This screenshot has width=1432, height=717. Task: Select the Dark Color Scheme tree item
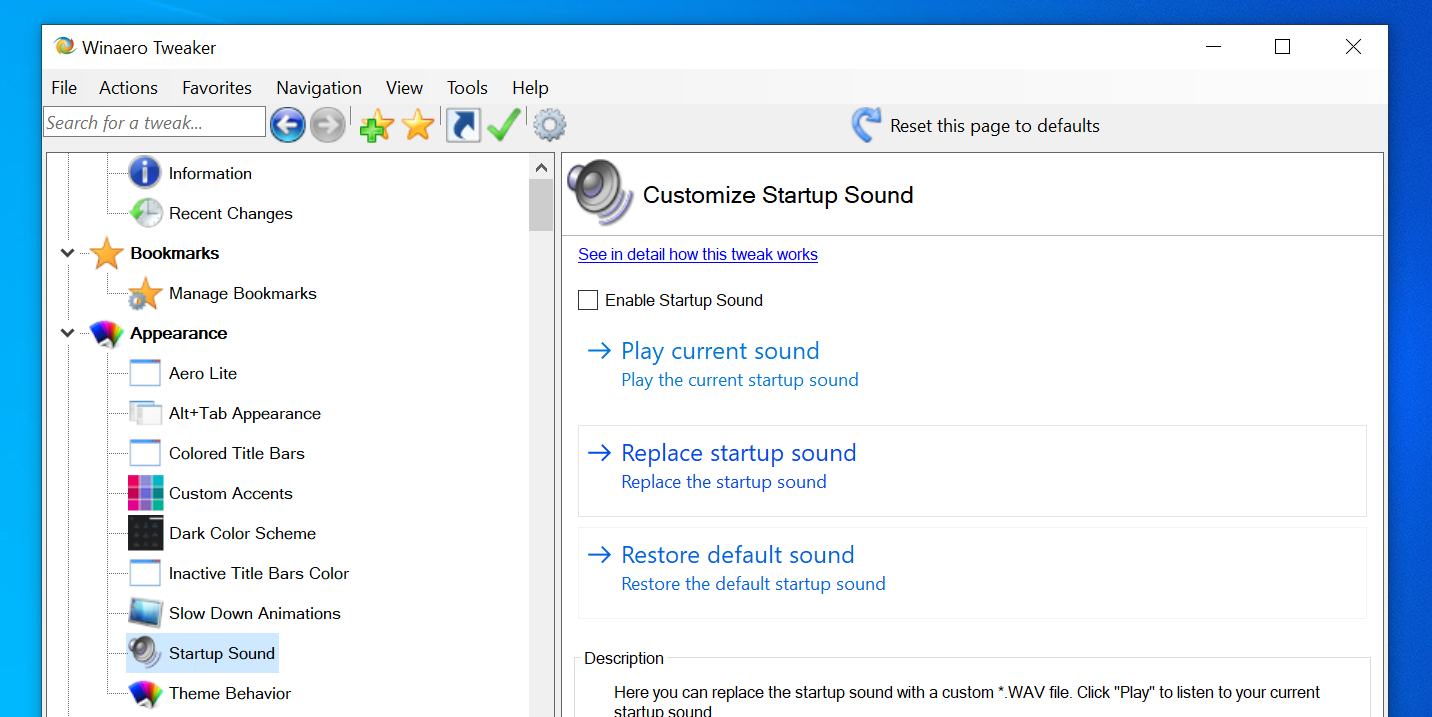(242, 533)
